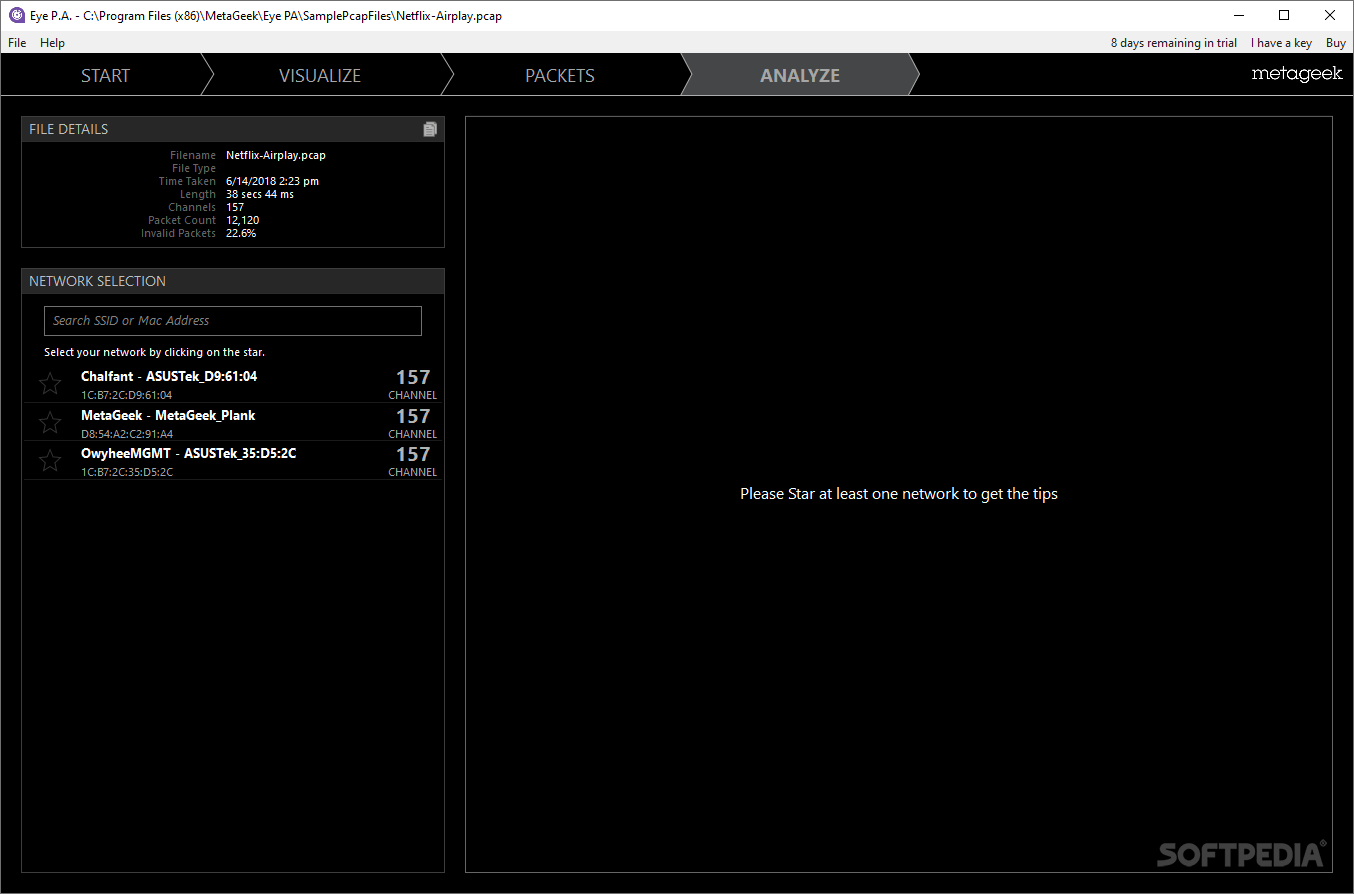
Task: Star the Chalfant - ASUSTek_D9:61:04 network
Action: click(50, 384)
